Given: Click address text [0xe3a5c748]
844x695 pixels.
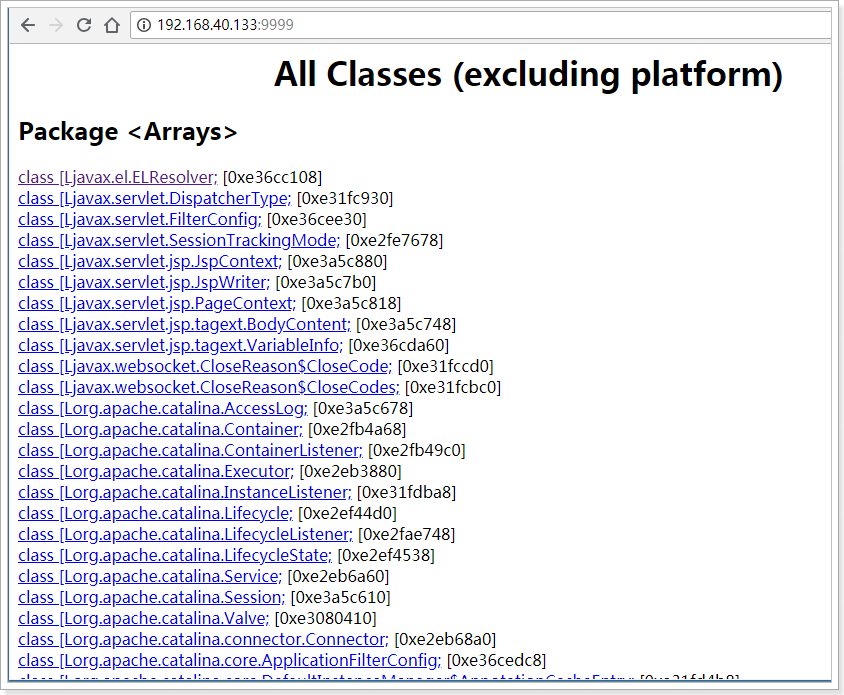Looking at the screenshot, I should pos(406,324).
